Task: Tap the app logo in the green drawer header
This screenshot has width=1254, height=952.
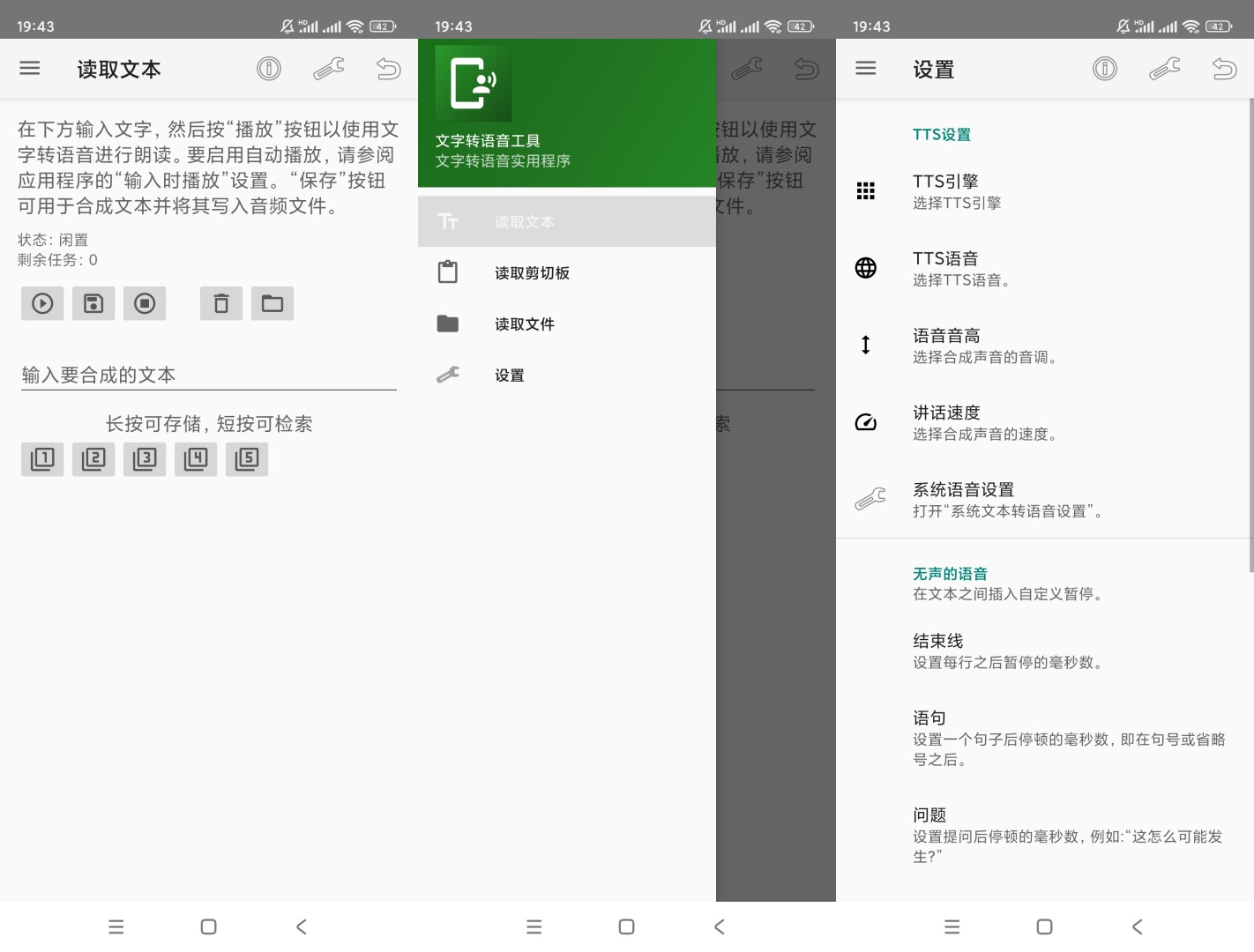Action: [x=474, y=83]
